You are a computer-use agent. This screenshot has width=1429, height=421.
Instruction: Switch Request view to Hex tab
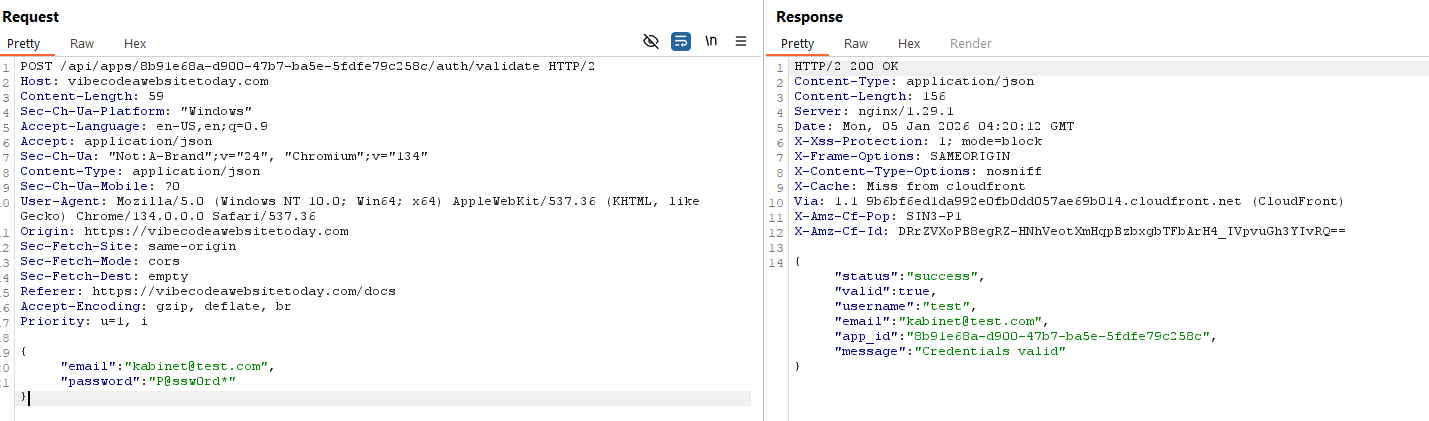click(x=135, y=44)
